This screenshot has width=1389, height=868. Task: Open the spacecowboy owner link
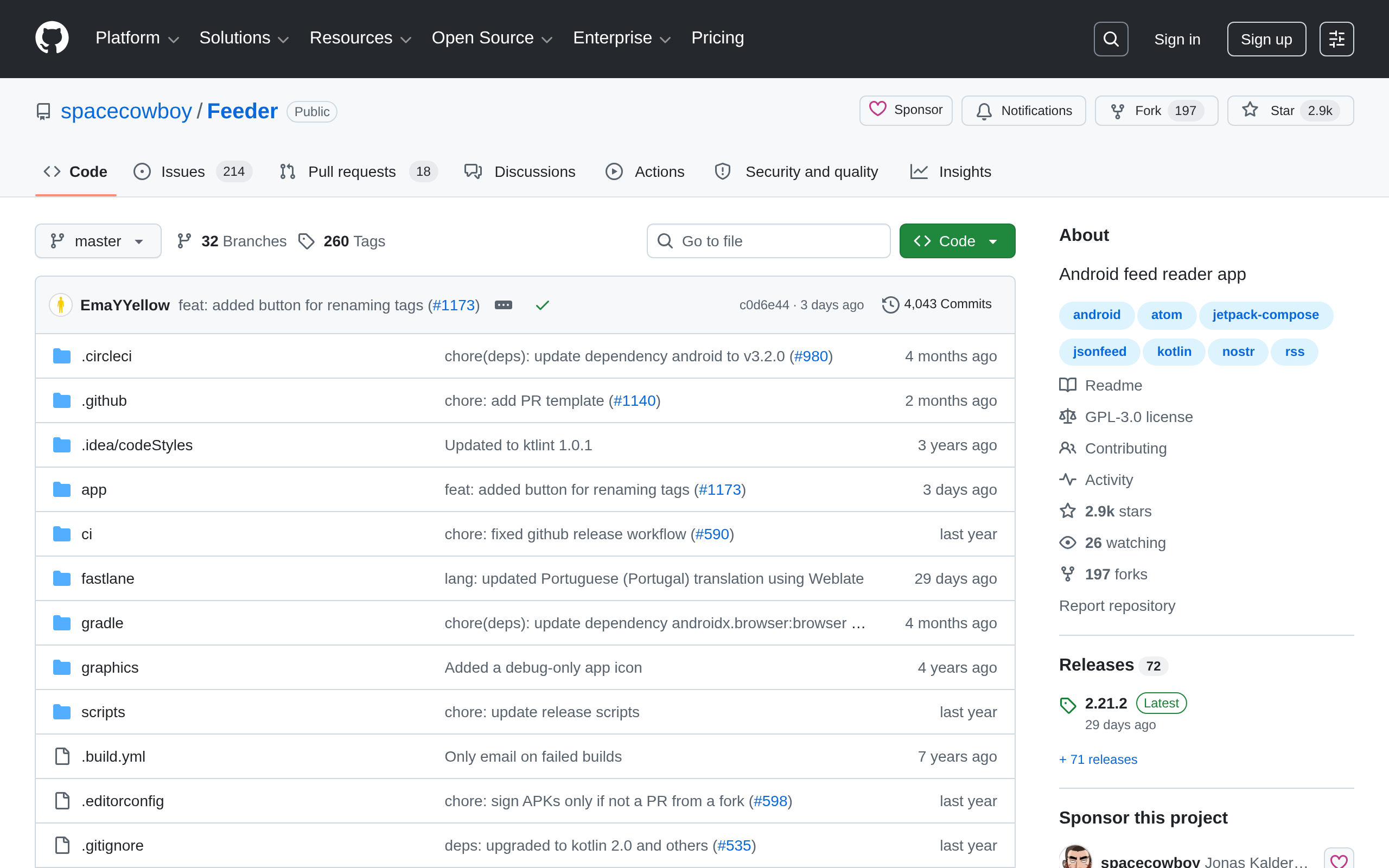(126, 111)
